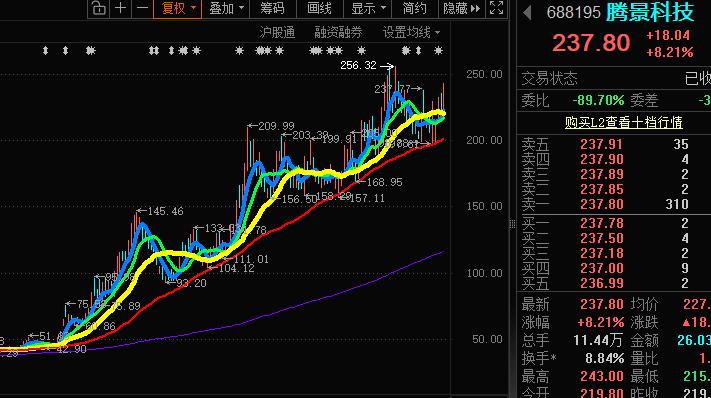Click the 买四 price 237.00

(601, 268)
